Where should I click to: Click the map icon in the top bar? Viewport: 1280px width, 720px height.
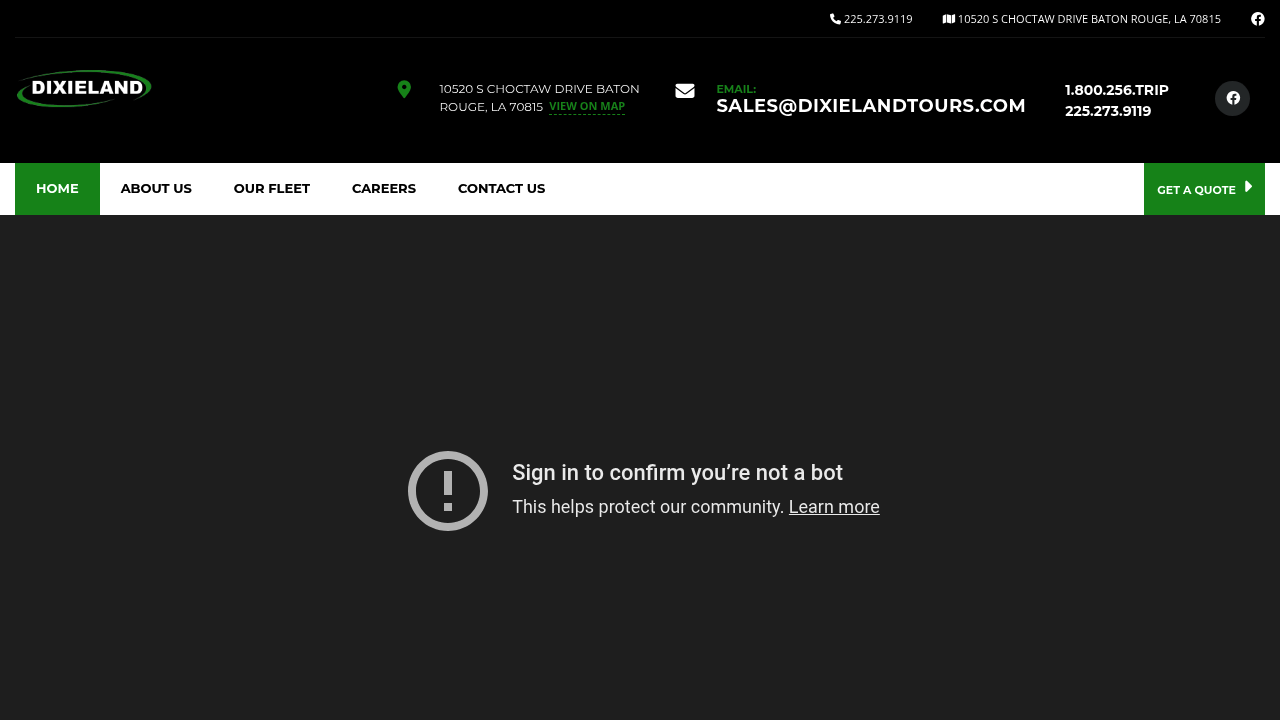pyautogui.click(x=948, y=19)
